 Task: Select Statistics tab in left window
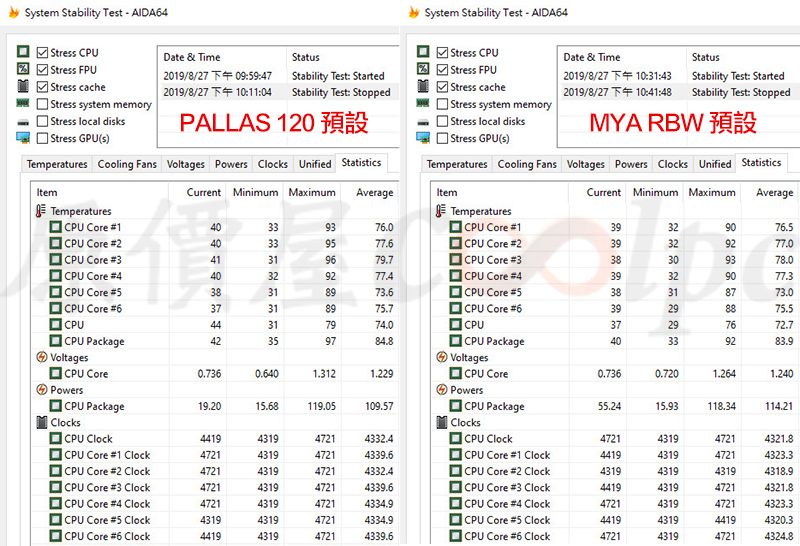tap(361, 163)
